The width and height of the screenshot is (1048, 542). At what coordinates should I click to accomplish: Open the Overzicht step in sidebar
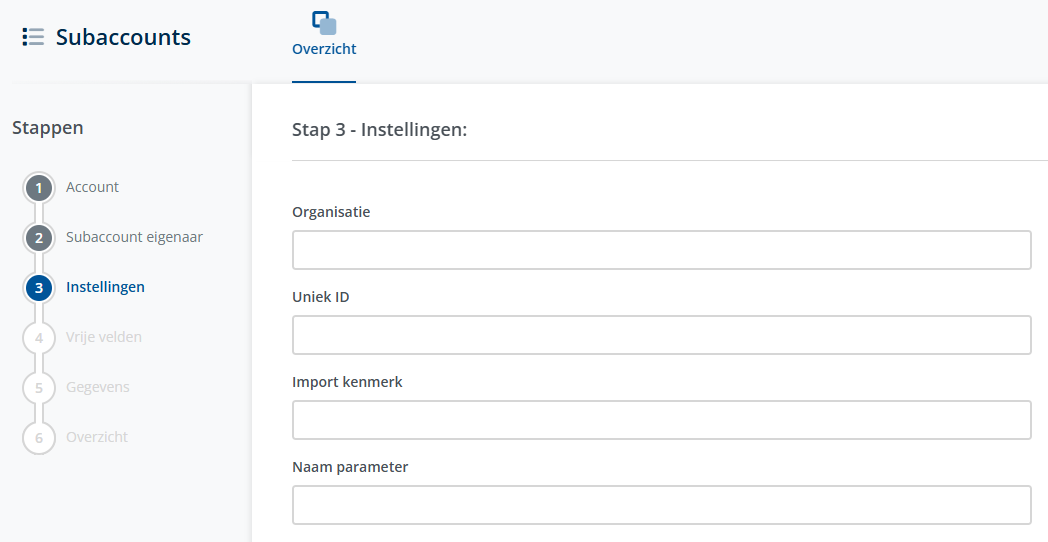click(x=97, y=437)
